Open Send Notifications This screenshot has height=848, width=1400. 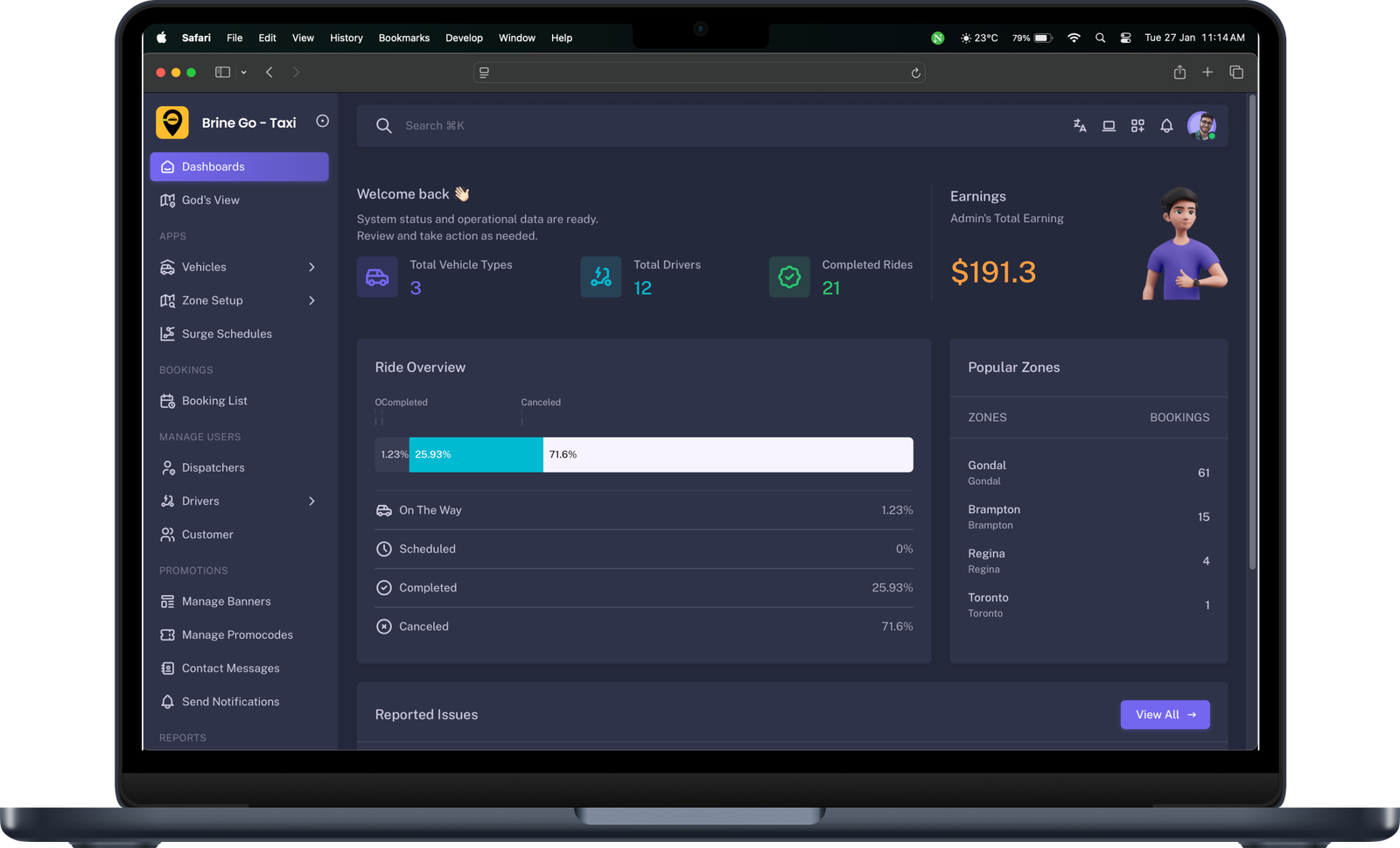tap(240, 702)
